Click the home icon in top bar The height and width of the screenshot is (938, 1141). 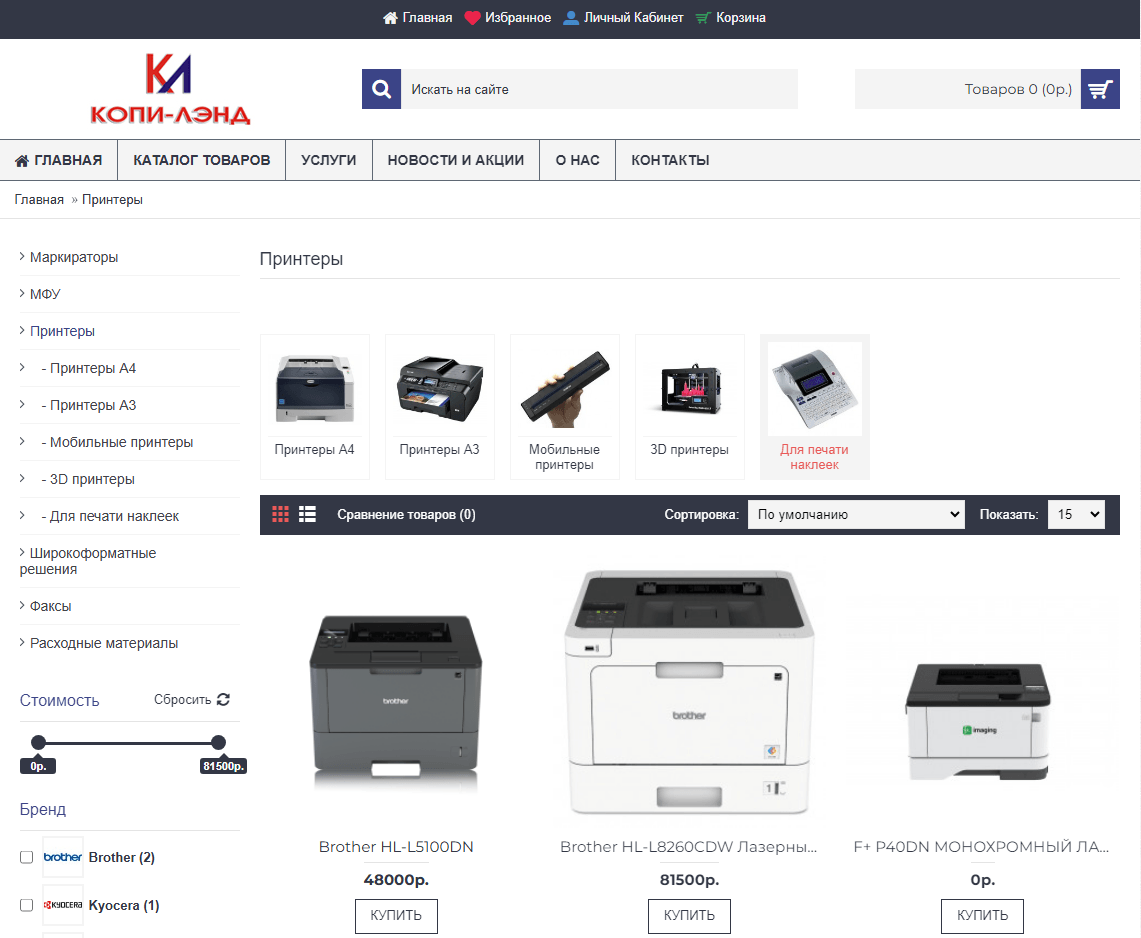pyautogui.click(x=390, y=17)
